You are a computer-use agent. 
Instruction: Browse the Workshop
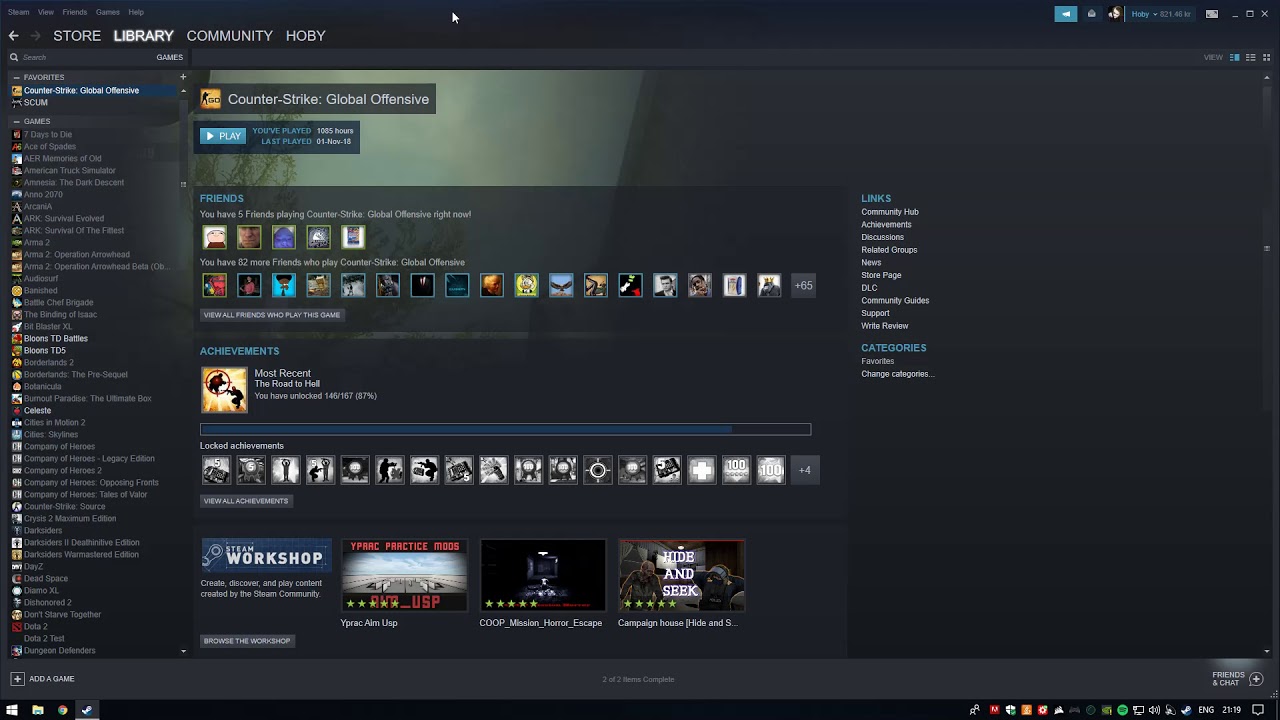click(x=247, y=641)
